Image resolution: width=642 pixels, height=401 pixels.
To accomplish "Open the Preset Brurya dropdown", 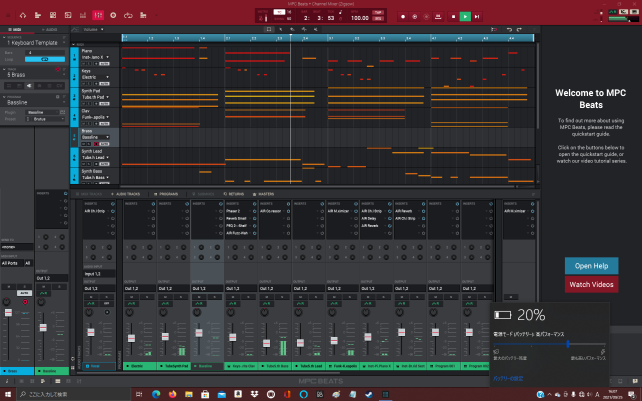I will click(46, 119).
